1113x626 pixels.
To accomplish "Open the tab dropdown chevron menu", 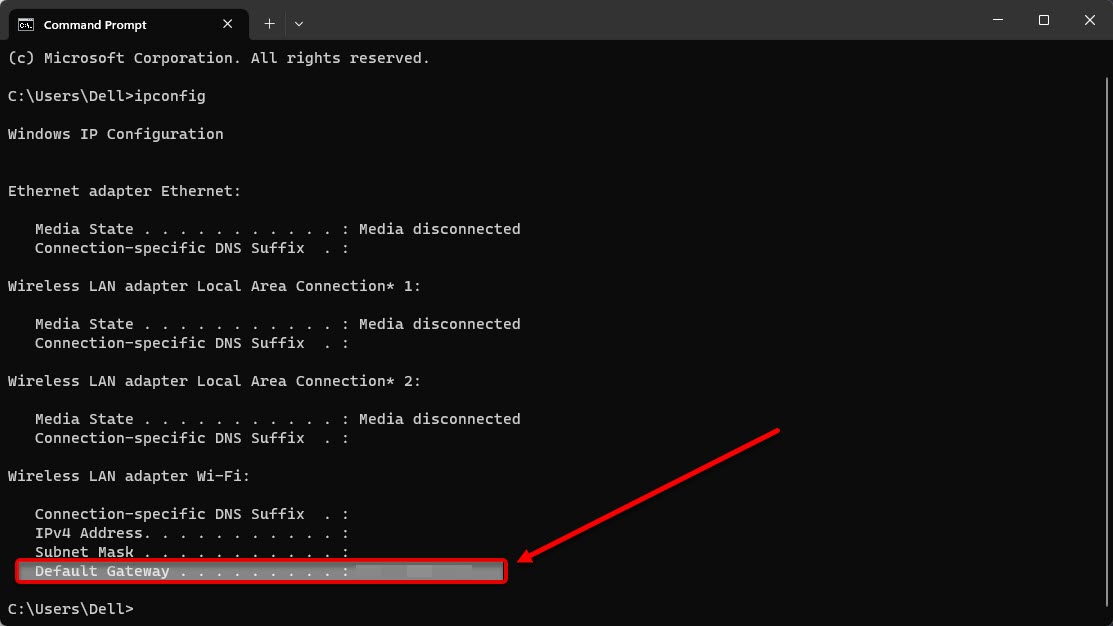I will pyautogui.click(x=296, y=23).
